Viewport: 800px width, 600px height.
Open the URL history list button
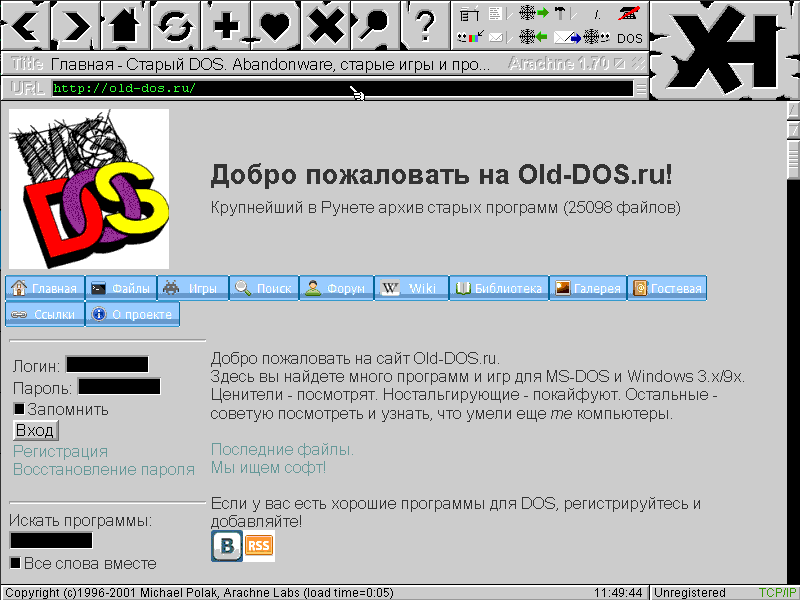(x=641, y=89)
